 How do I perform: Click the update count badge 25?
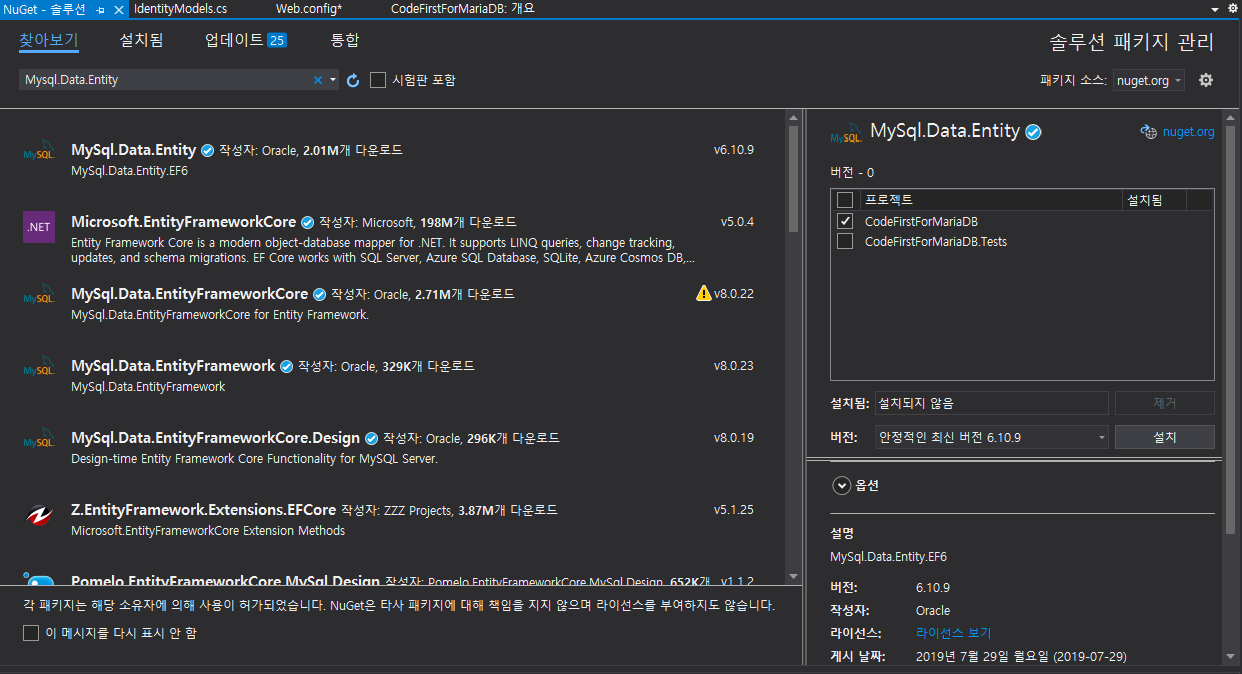(277, 41)
